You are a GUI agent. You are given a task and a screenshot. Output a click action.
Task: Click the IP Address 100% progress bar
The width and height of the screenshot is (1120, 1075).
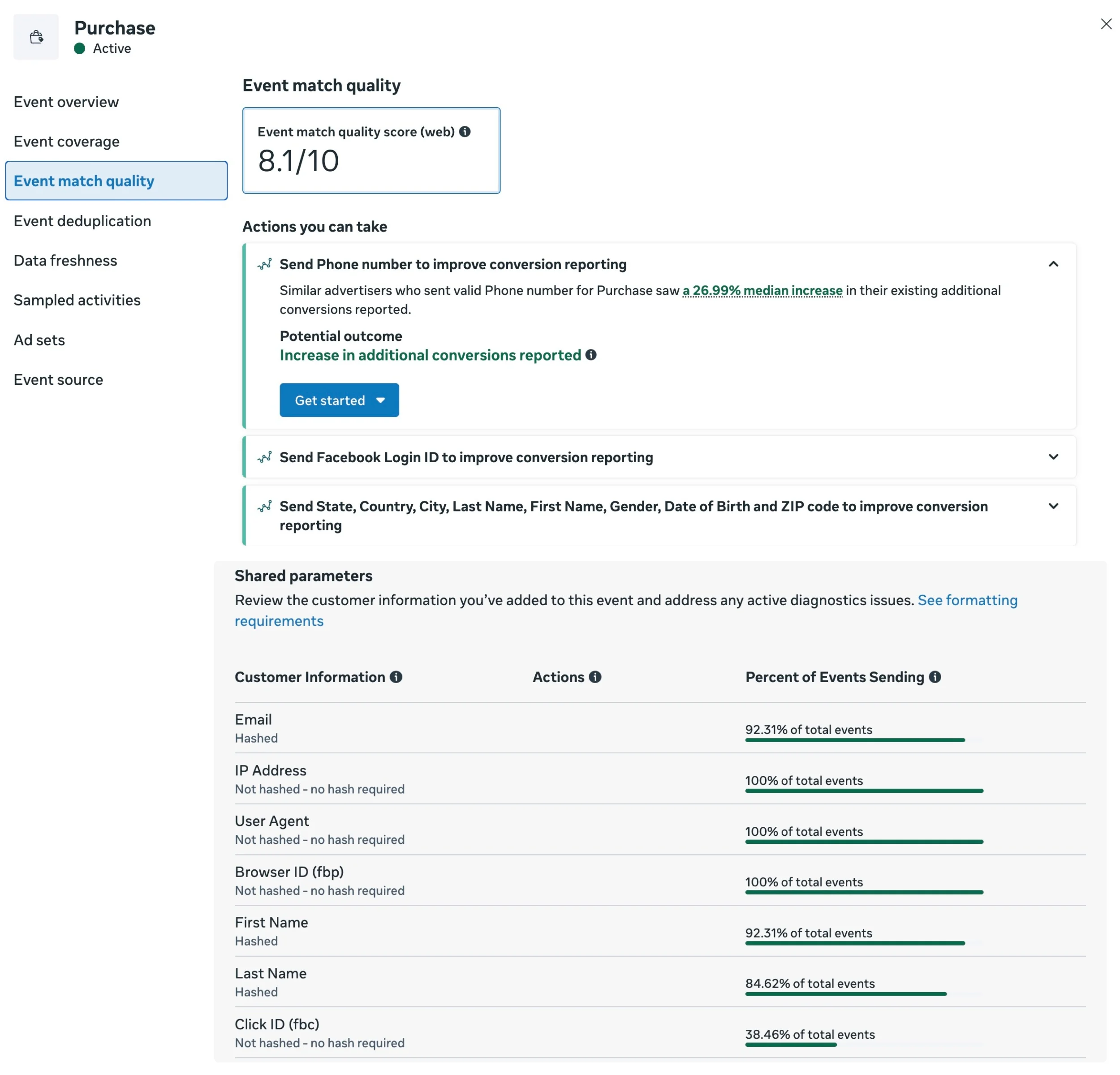(864, 791)
